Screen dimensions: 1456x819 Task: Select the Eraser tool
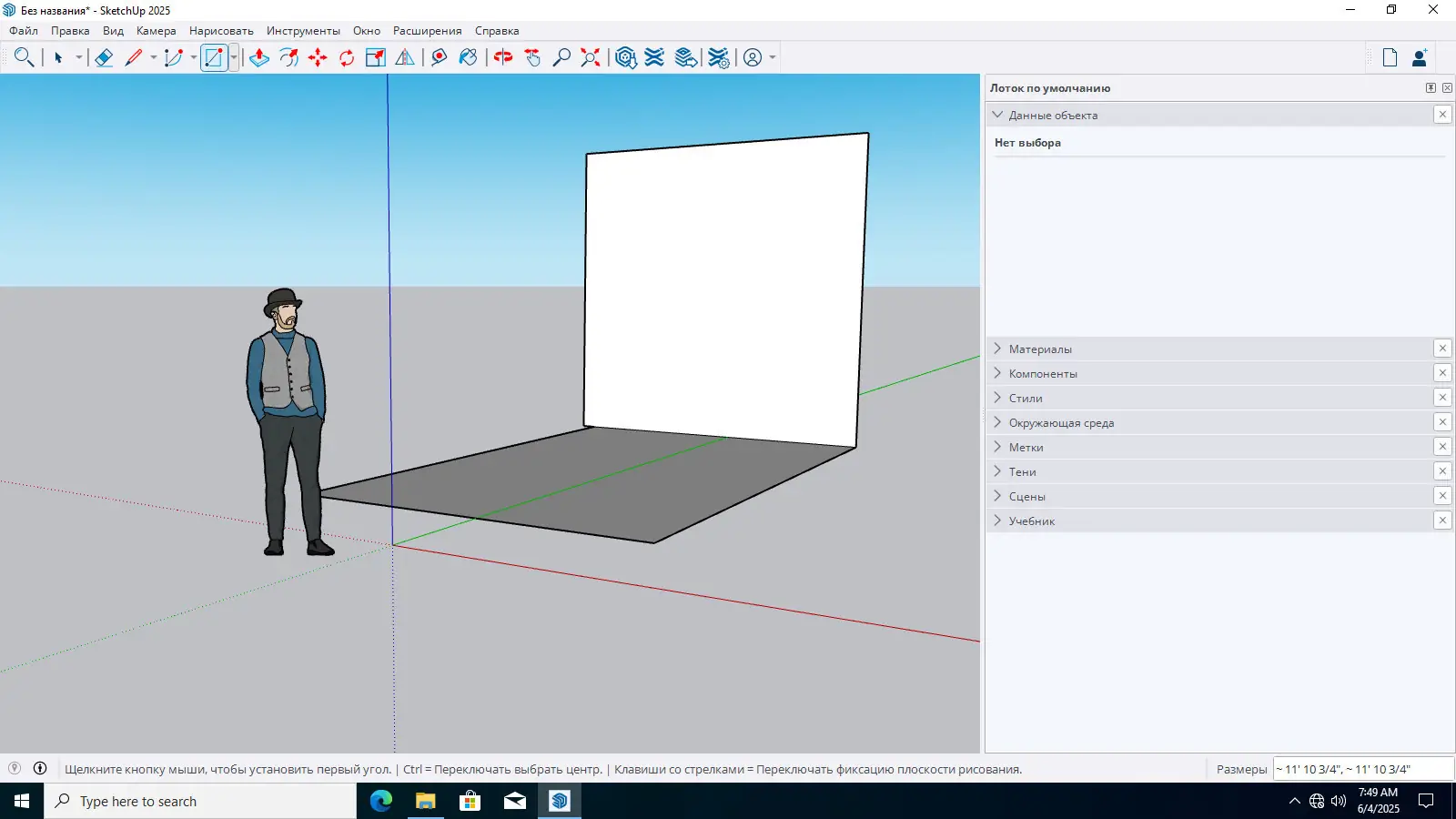[104, 58]
